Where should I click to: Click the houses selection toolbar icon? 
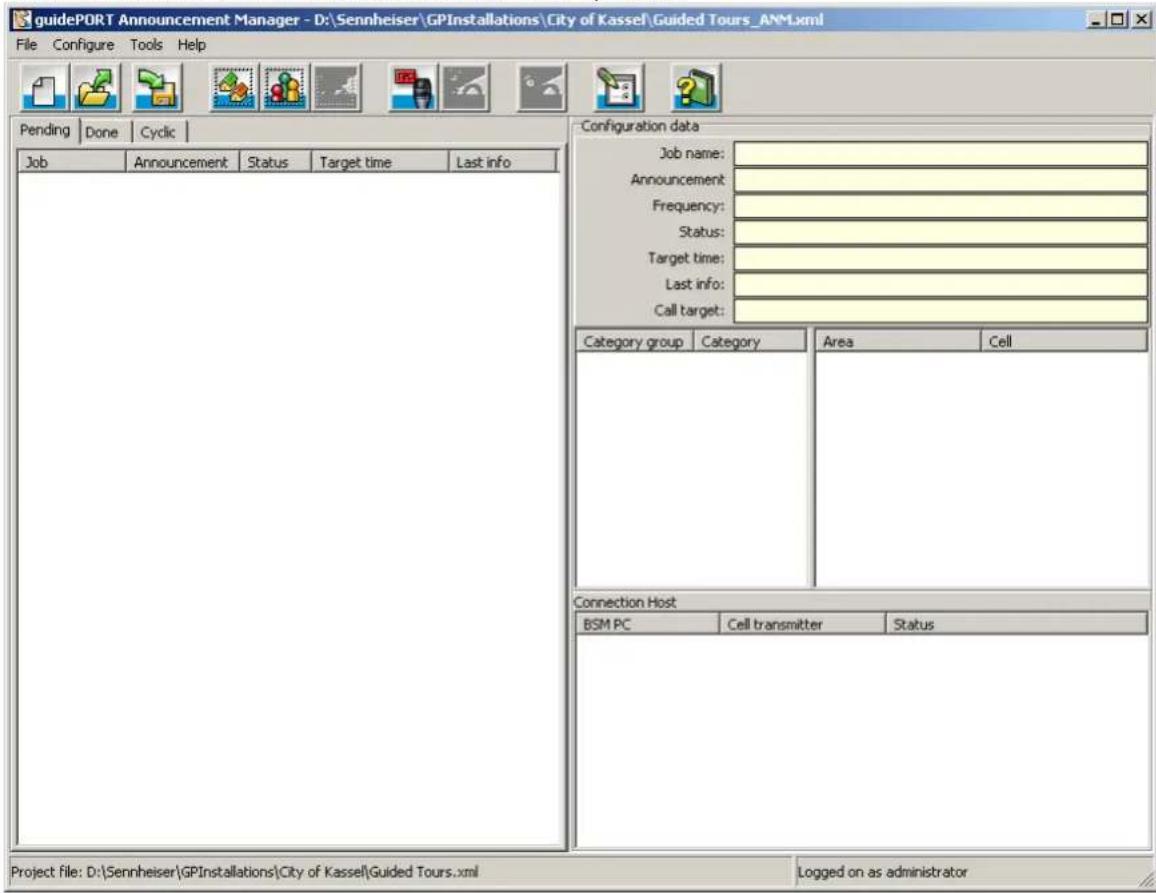(233, 88)
